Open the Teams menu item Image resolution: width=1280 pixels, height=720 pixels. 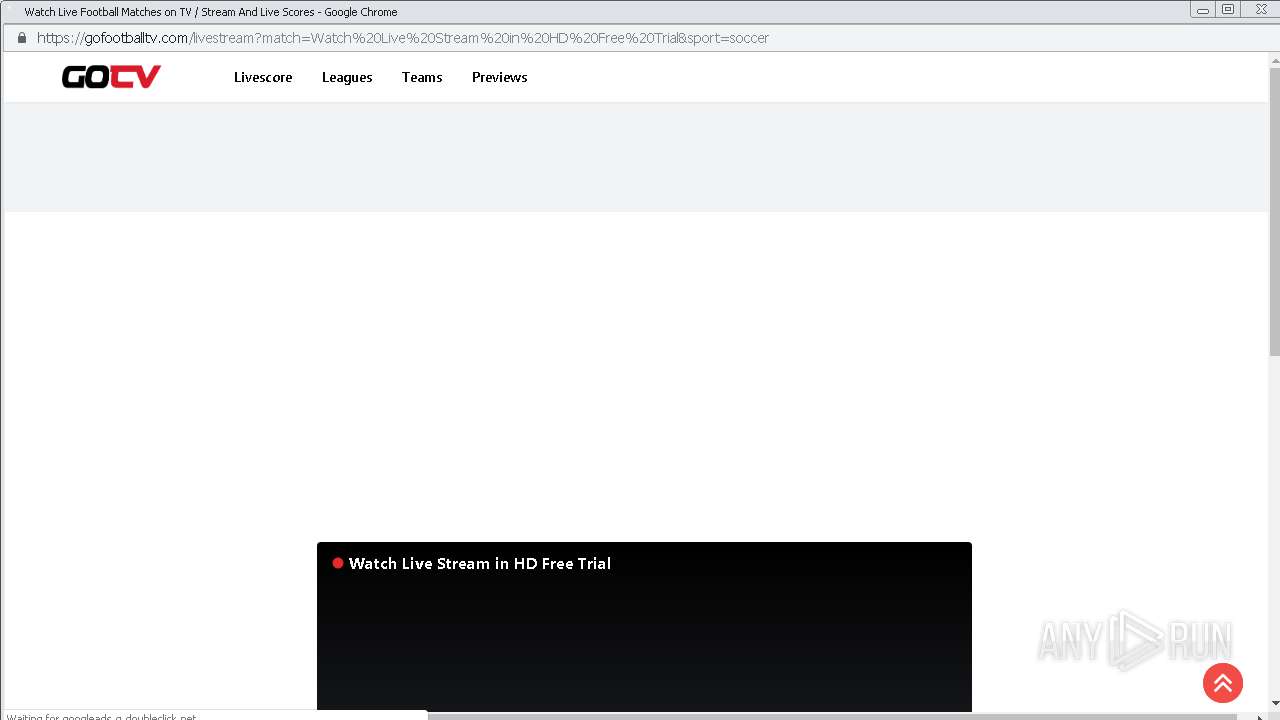point(422,77)
